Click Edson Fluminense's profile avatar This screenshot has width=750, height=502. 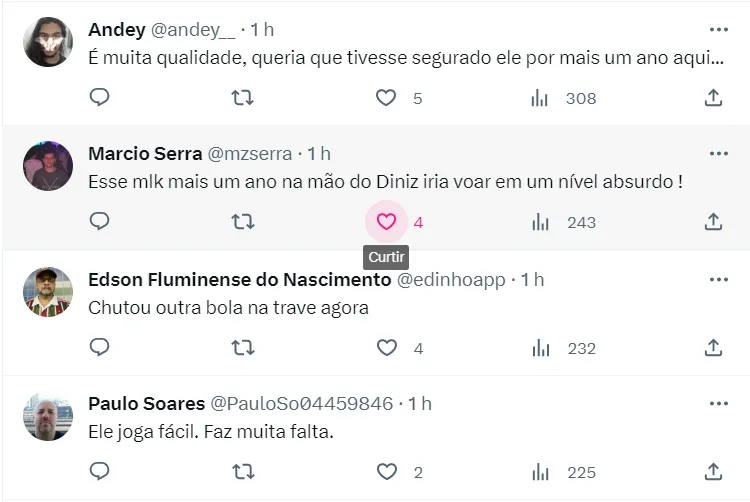(x=48, y=292)
